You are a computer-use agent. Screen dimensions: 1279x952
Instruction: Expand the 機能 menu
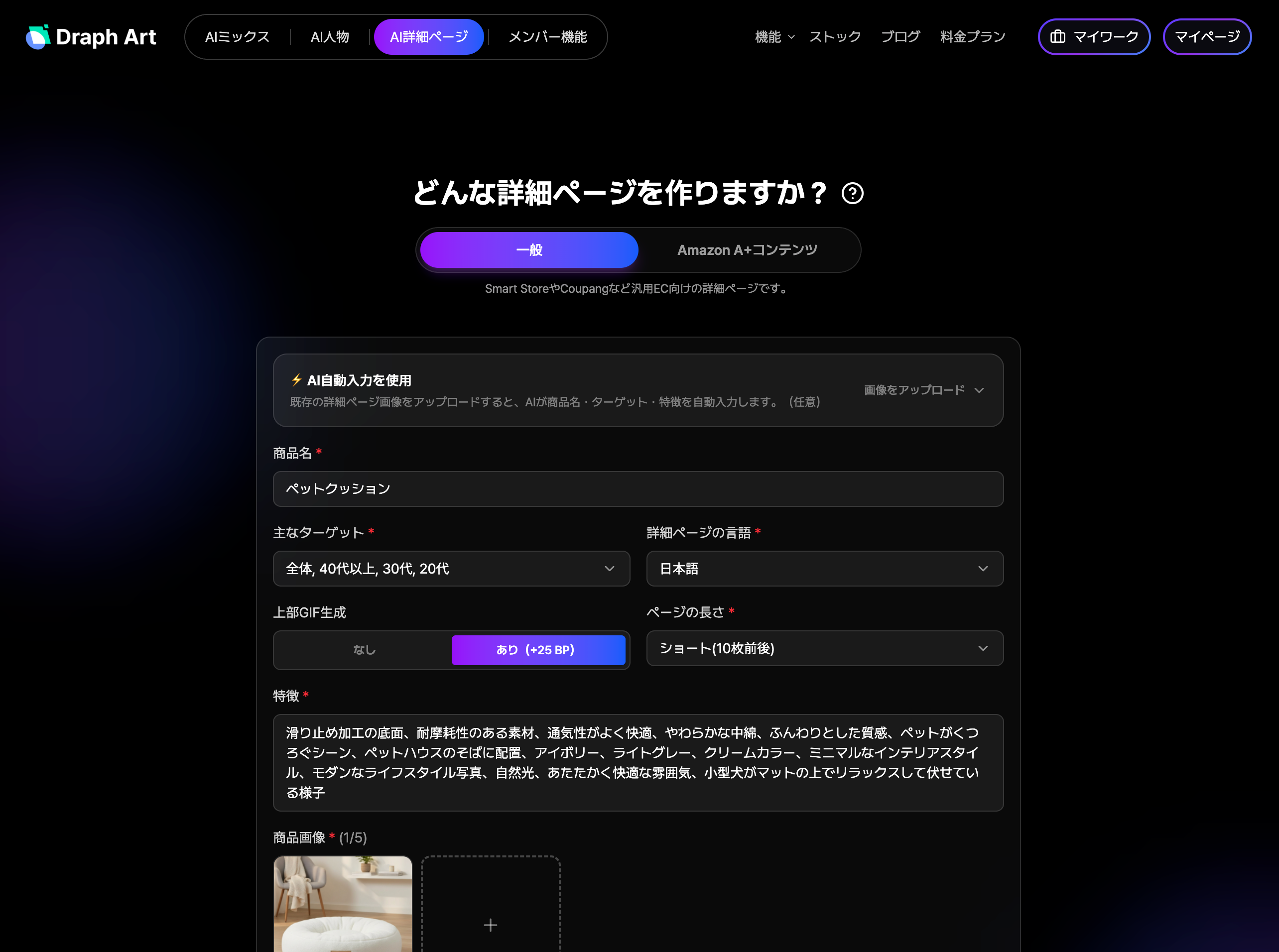pos(774,37)
